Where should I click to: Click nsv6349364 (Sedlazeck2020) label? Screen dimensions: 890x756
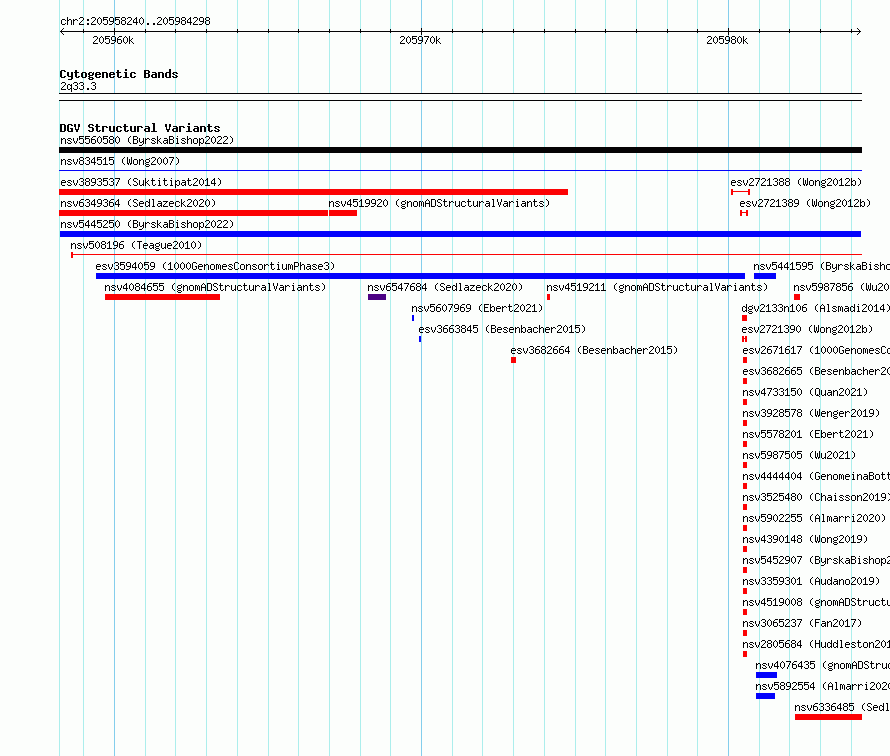click(138, 203)
